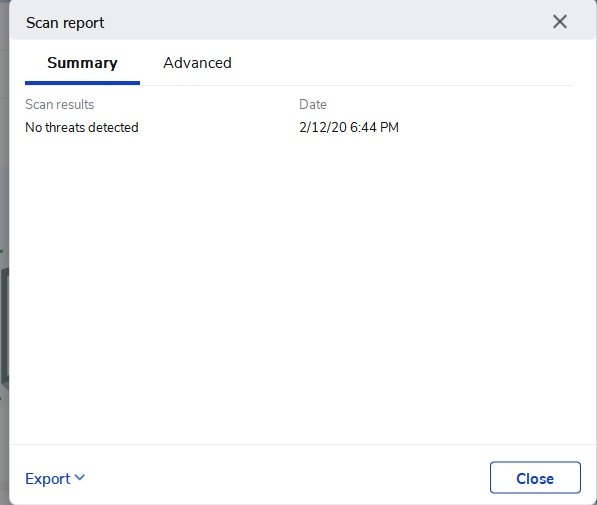Screen dimensions: 597x505
Task: Click the 'Scan results' column label
Action: 59,104
